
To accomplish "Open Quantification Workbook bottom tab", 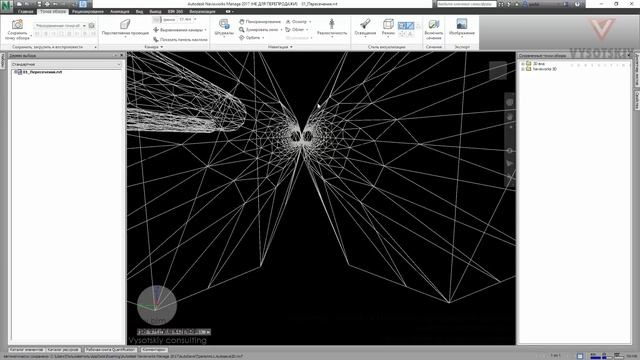I will 110,349.
